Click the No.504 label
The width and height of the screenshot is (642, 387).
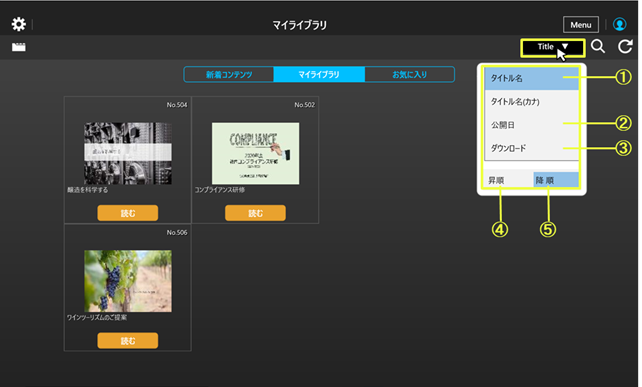pos(177,105)
